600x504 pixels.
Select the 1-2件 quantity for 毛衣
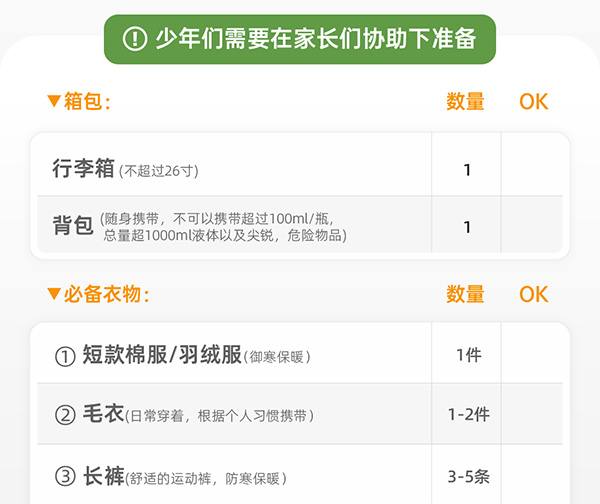click(467, 414)
